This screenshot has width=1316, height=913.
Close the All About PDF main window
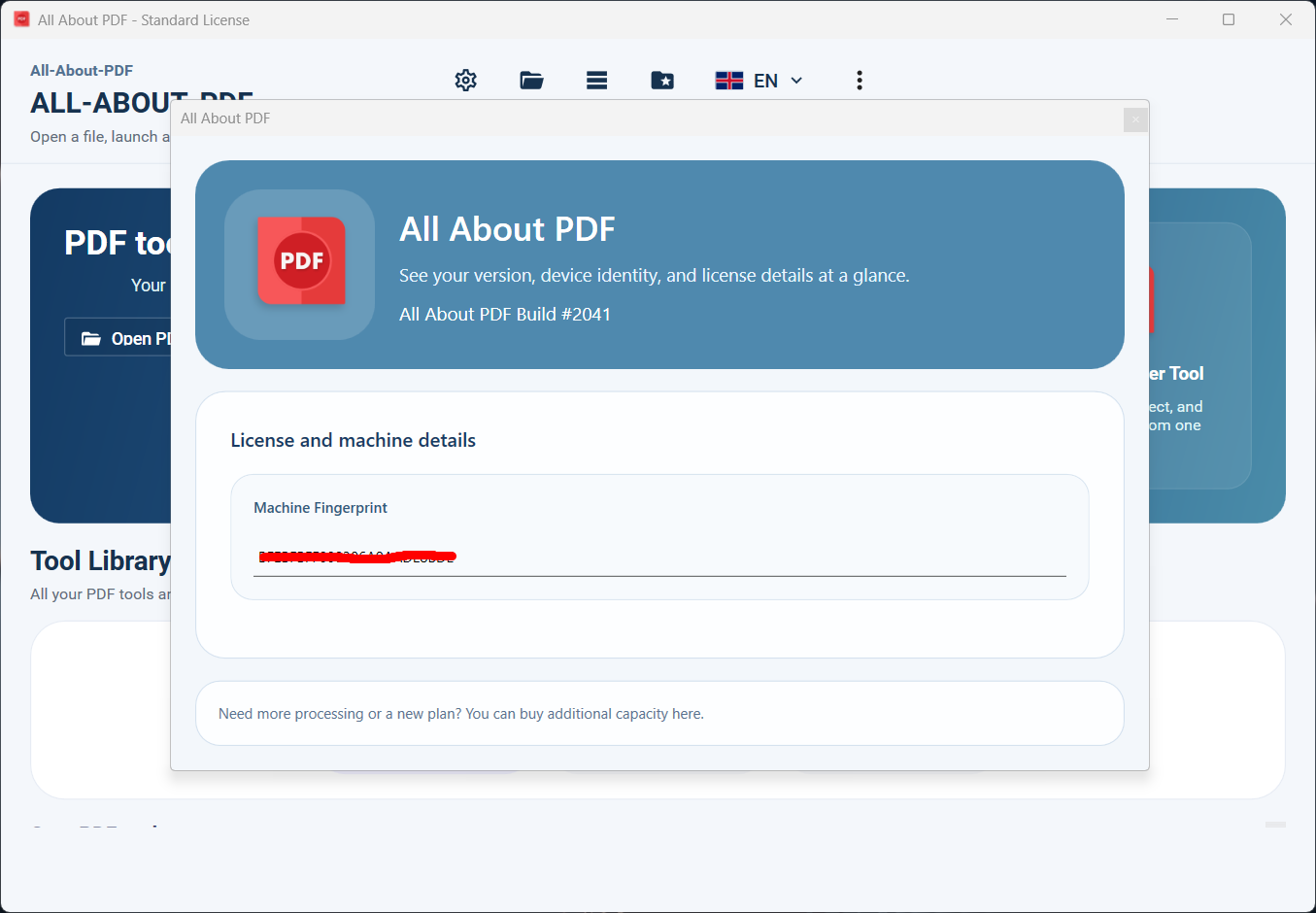(1286, 19)
